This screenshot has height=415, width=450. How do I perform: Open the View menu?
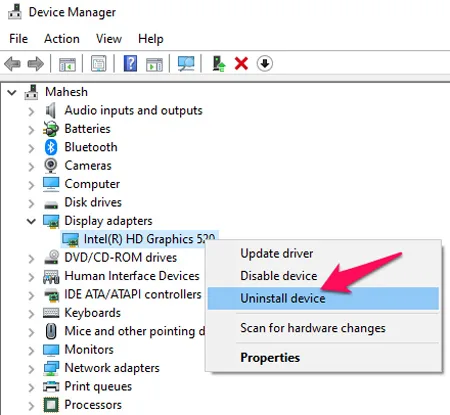pos(109,39)
